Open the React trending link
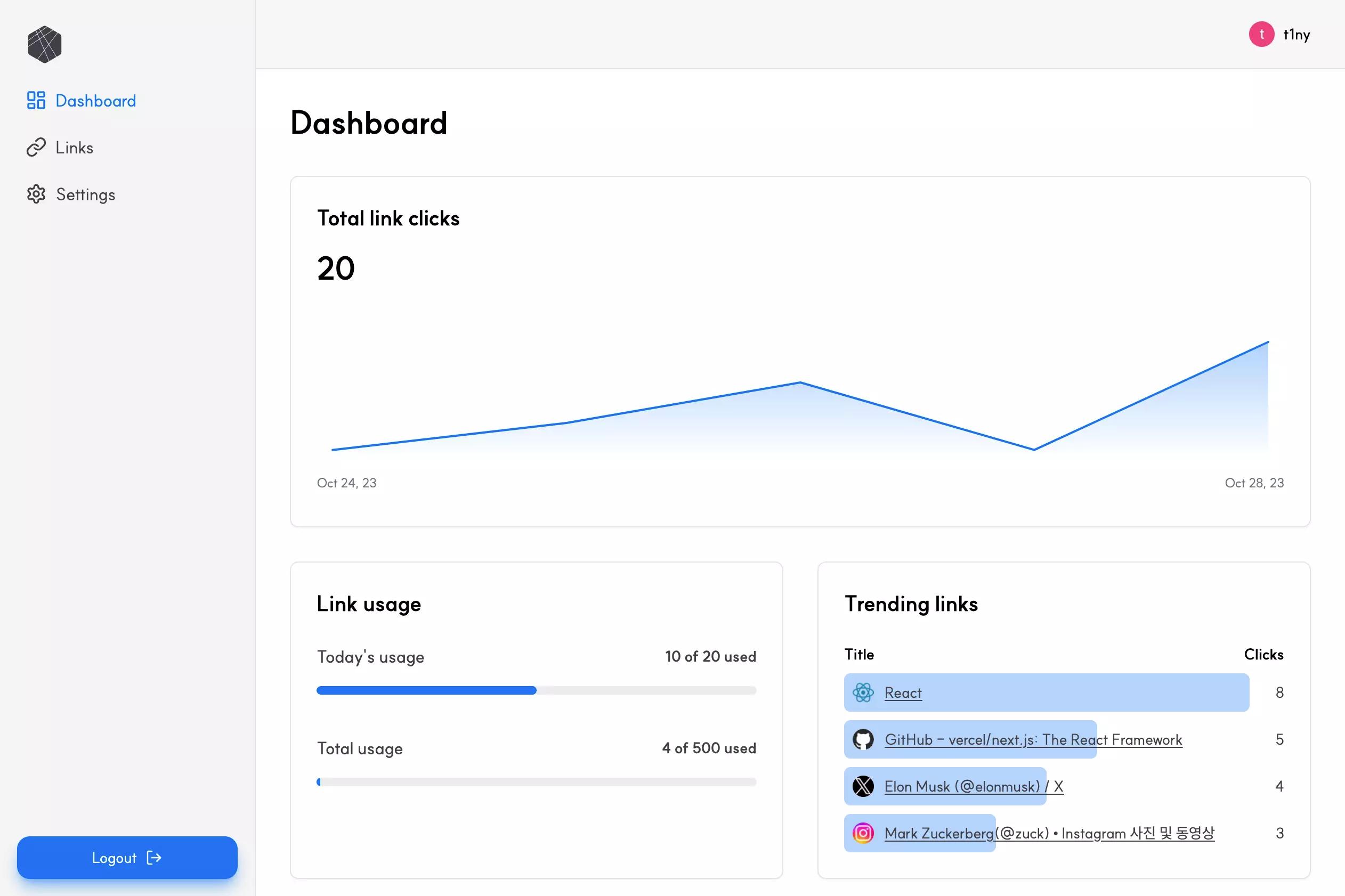This screenshot has height=896, width=1345. point(903,693)
